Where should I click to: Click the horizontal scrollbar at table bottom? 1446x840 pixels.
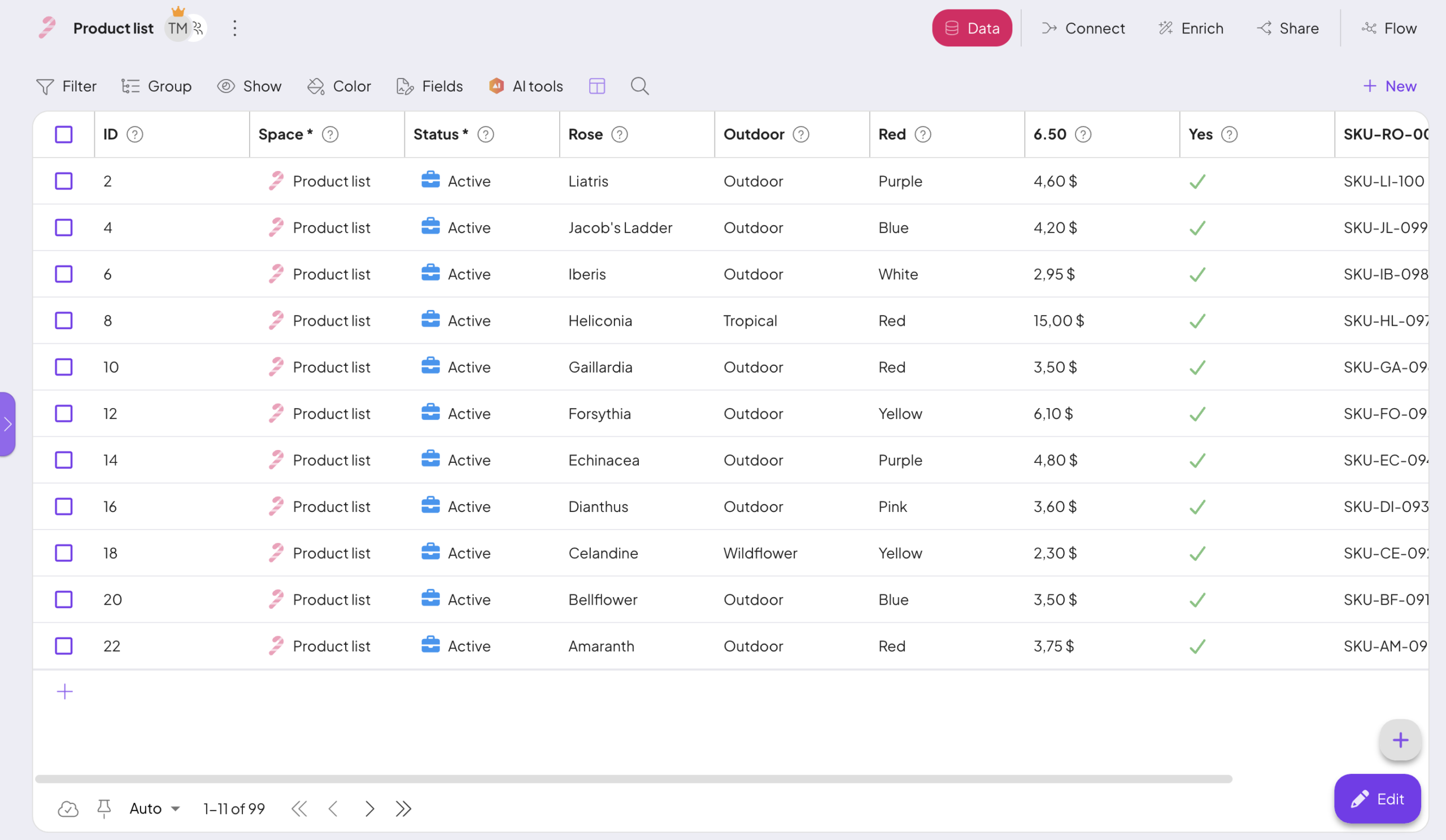pyautogui.click(x=633, y=778)
